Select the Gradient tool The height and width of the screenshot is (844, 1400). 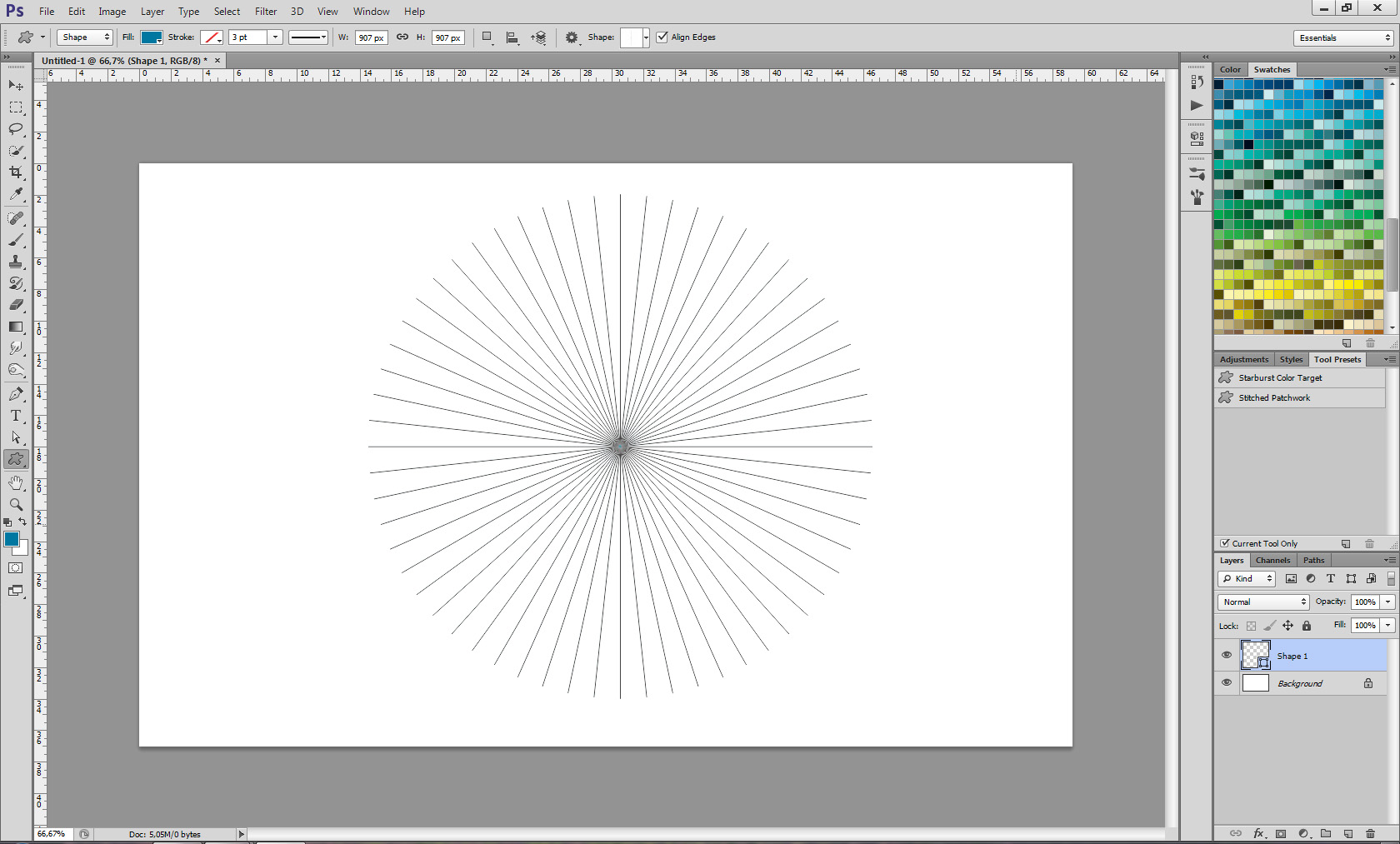16,327
